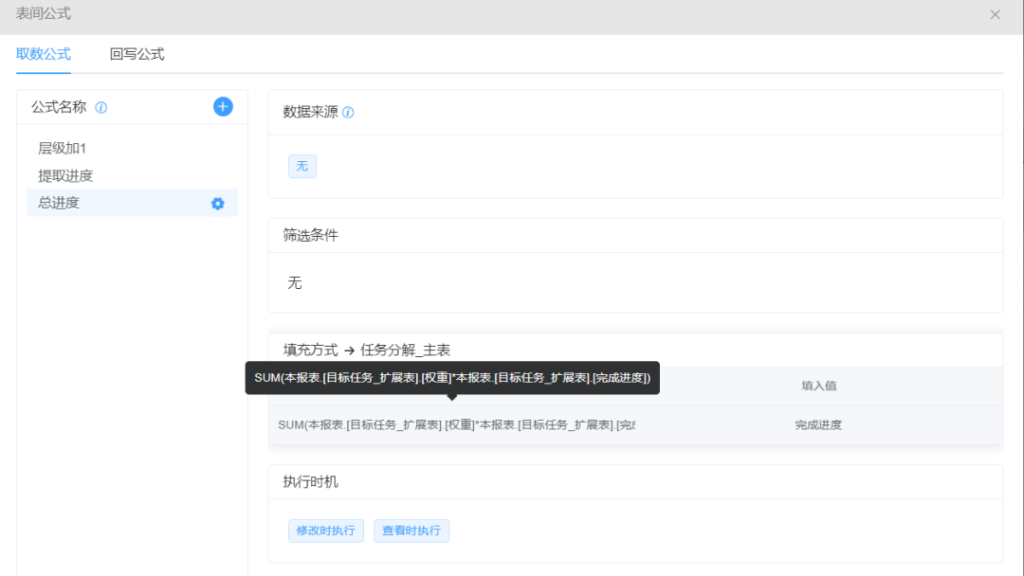Close the 表间公式 dialog

tap(995, 14)
